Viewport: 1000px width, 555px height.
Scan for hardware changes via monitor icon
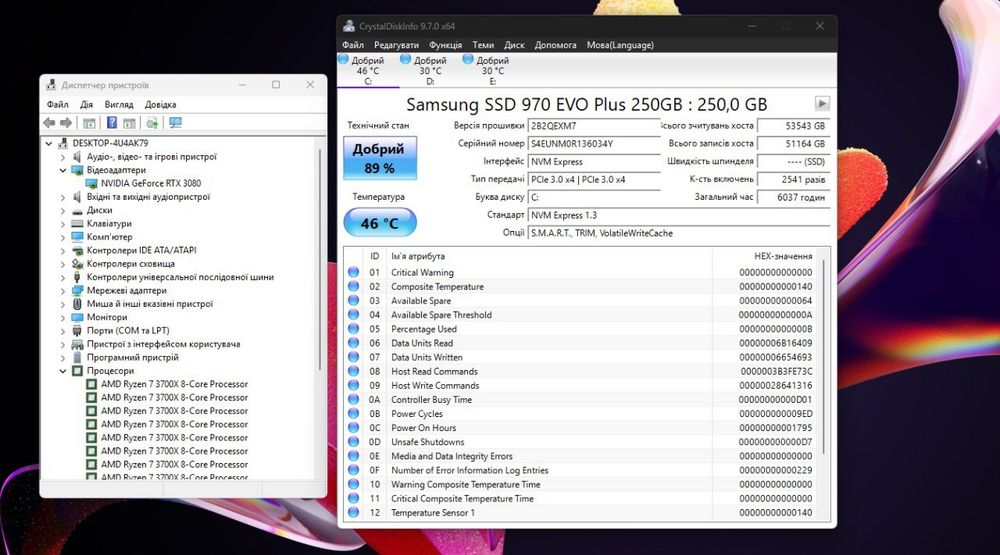click(175, 122)
